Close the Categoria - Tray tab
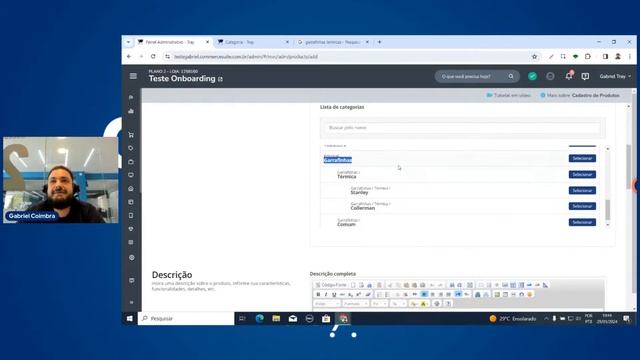This screenshot has width=640, height=360. 287,42
